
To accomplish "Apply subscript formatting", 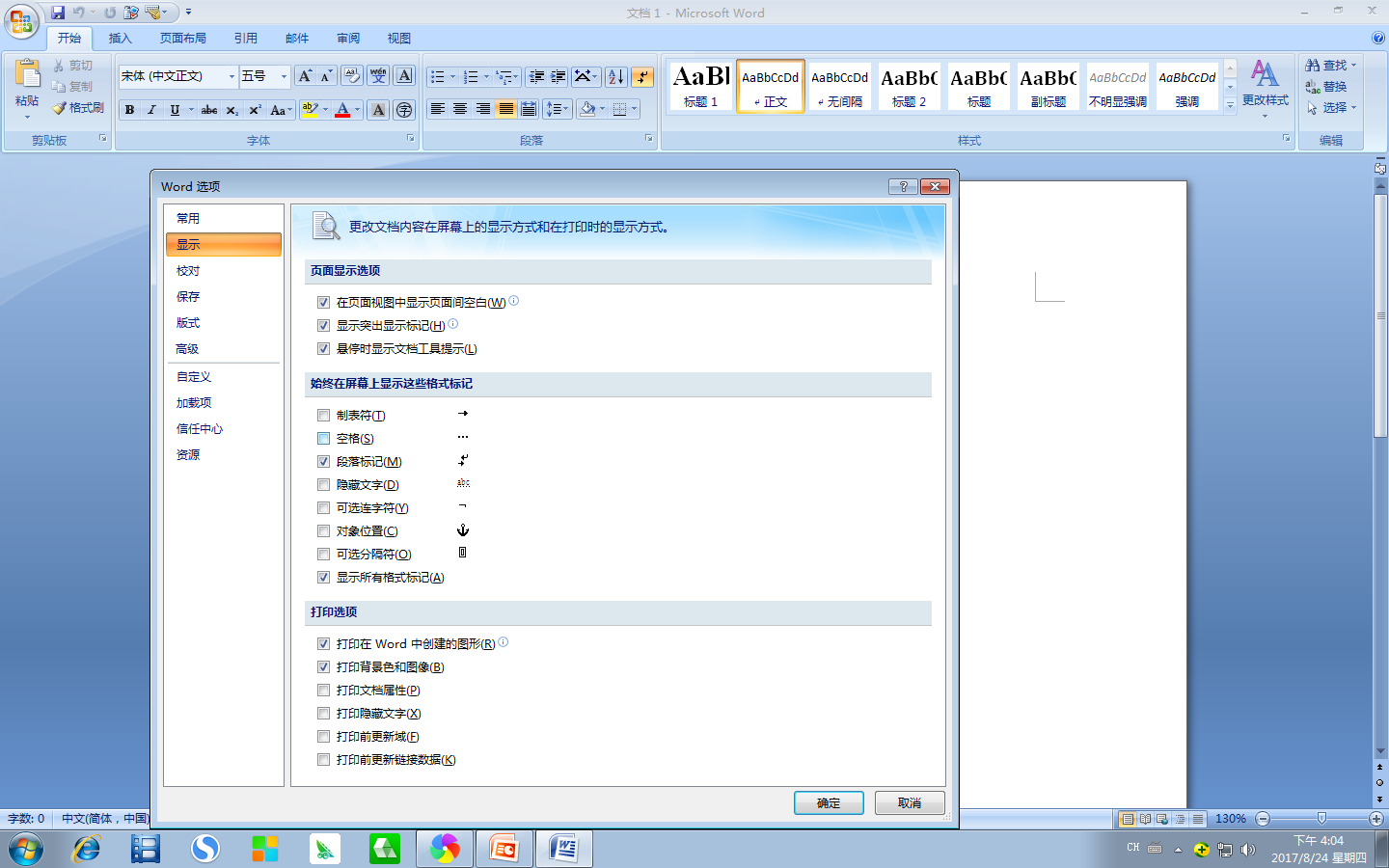I will coord(232,110).
